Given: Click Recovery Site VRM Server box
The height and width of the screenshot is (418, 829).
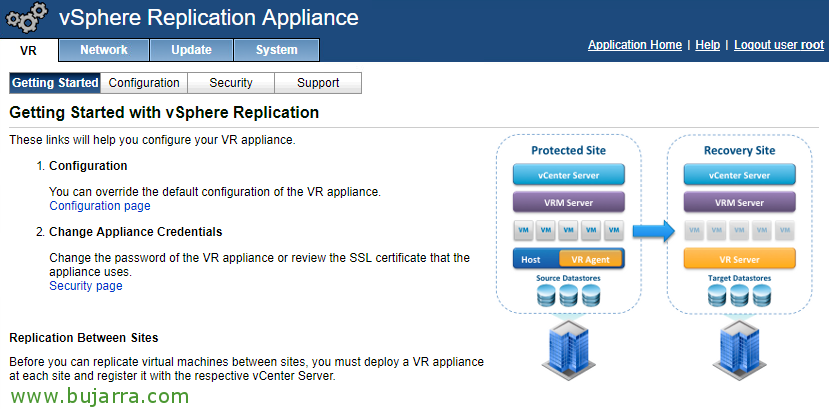Looking at the screenshot, I should (739, 202).
